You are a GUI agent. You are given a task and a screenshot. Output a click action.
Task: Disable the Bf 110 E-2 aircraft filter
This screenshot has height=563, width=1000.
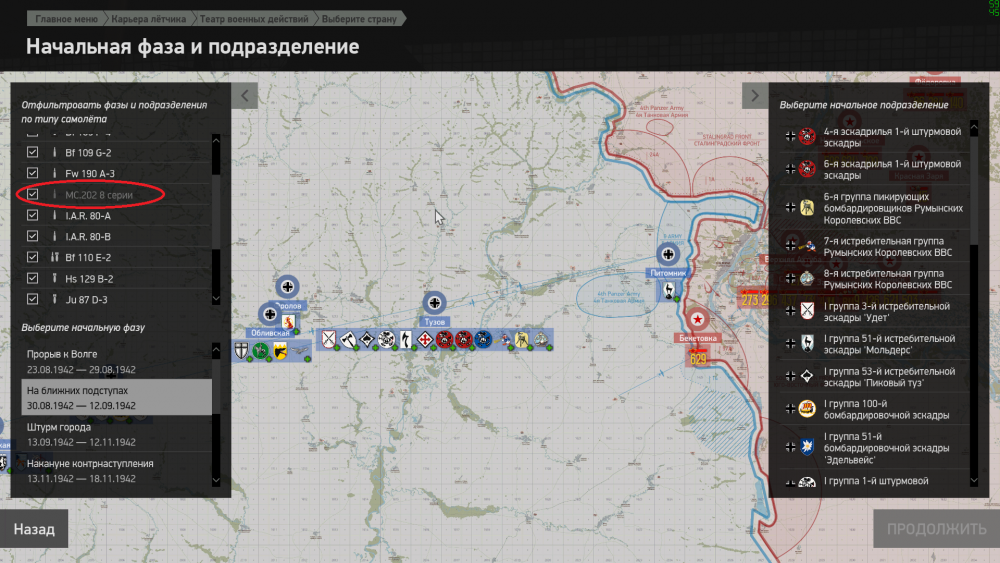tap(33, 257)
